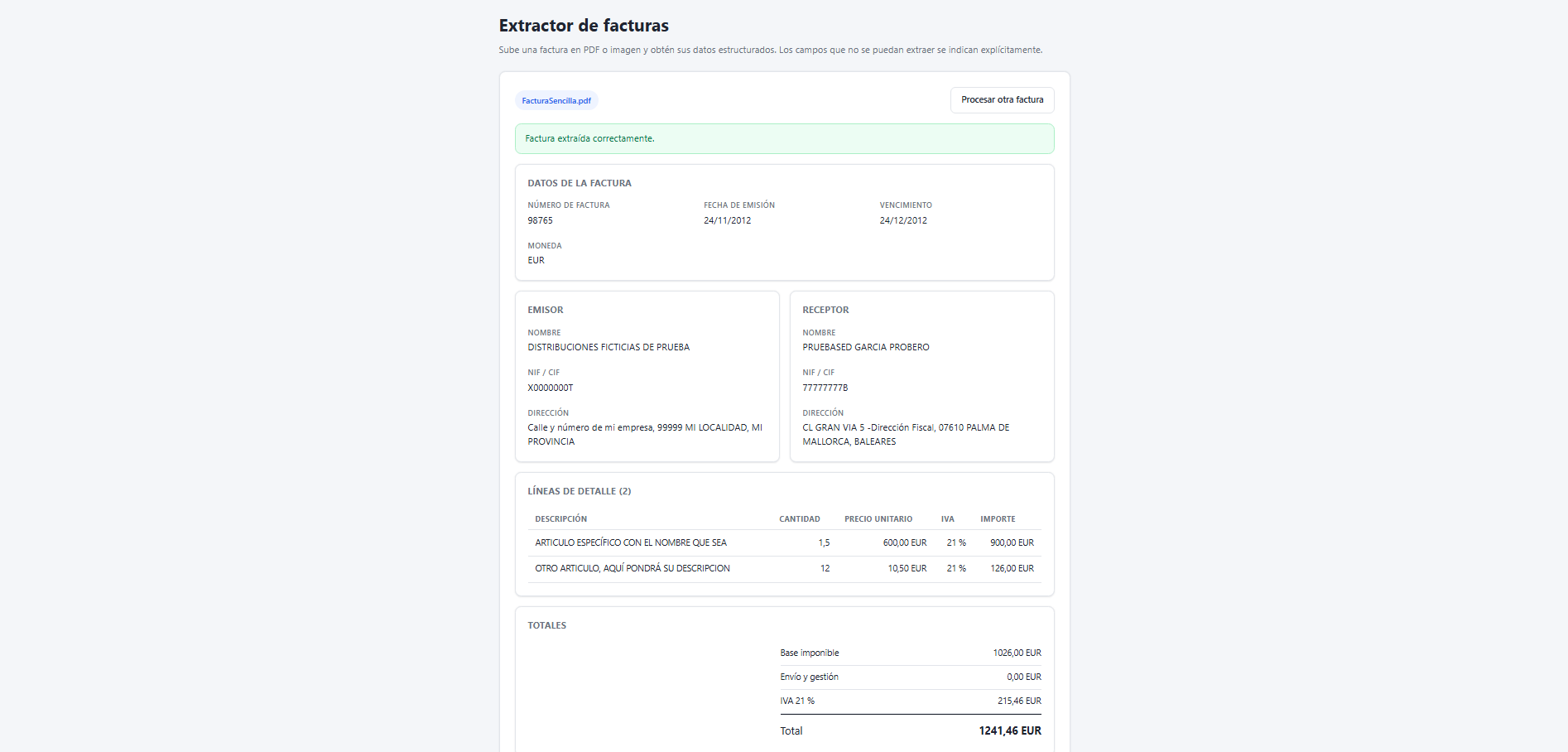Image resolution: width=1568 pixels, height=752 pixels.
Task: Click the IMPORTE column header
Action: (998, 519)
